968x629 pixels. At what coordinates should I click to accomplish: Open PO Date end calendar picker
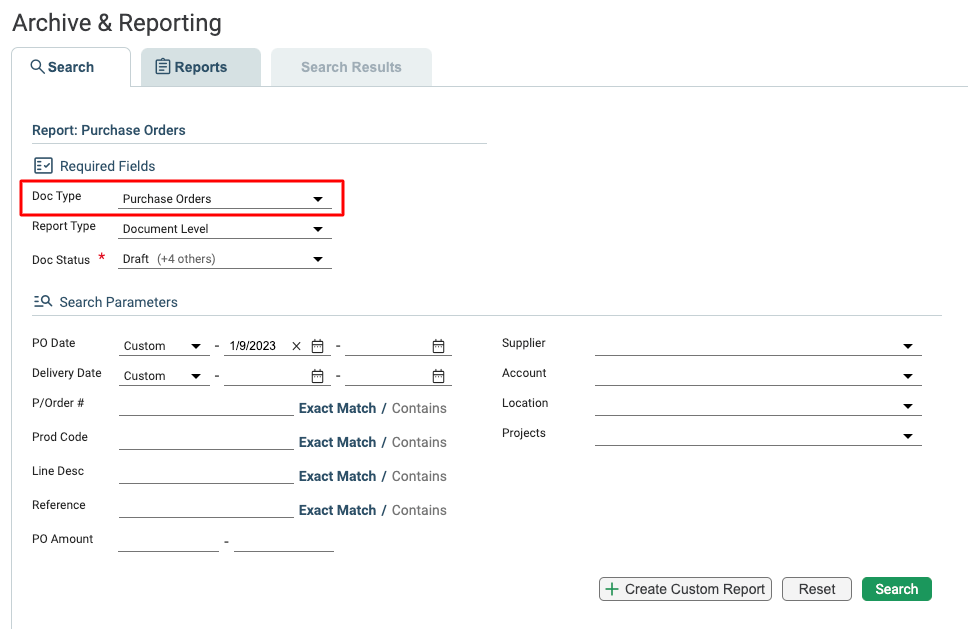click(x=438, y=346)
